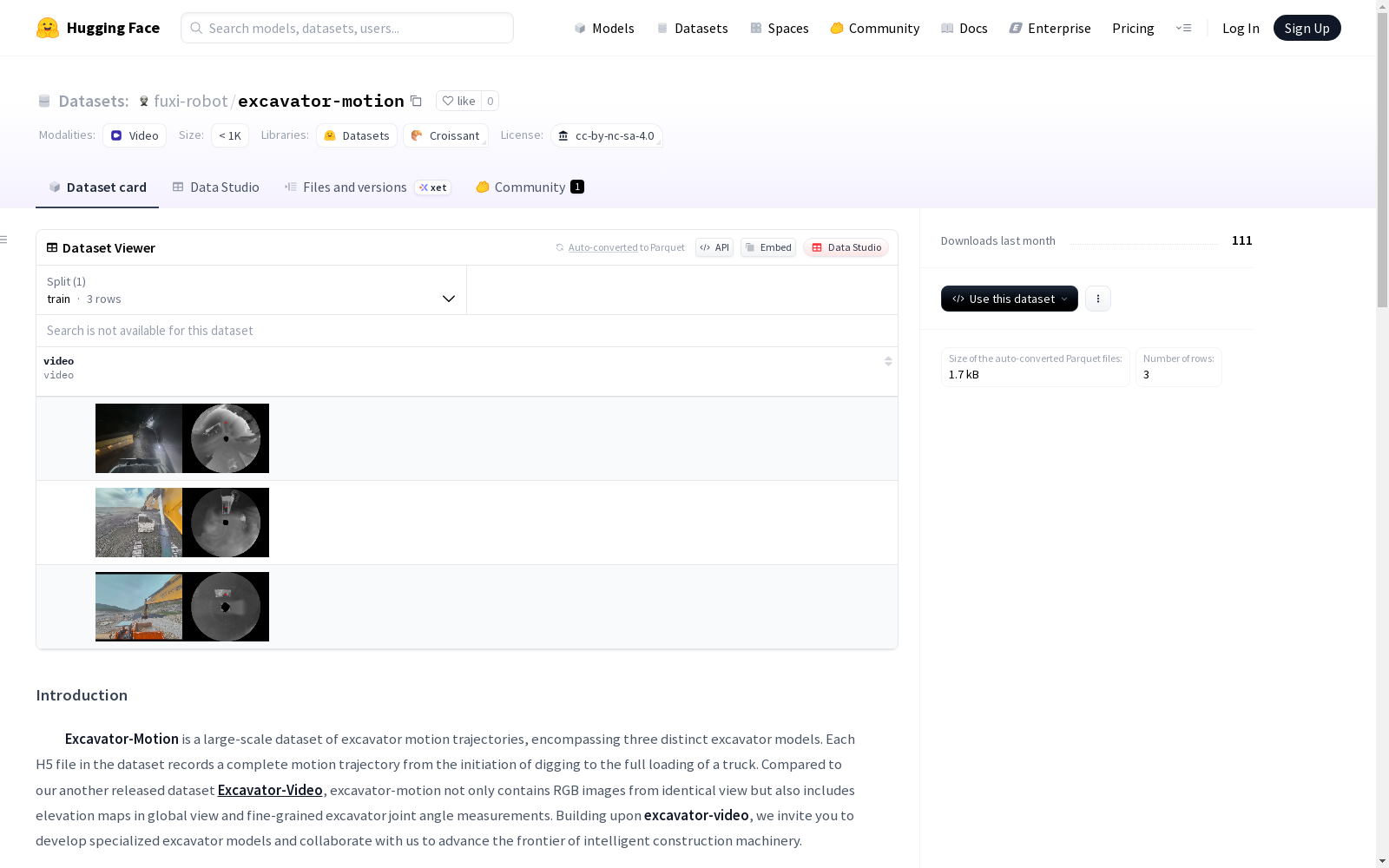Click the Hugging Face logo icon

point(48,28)
